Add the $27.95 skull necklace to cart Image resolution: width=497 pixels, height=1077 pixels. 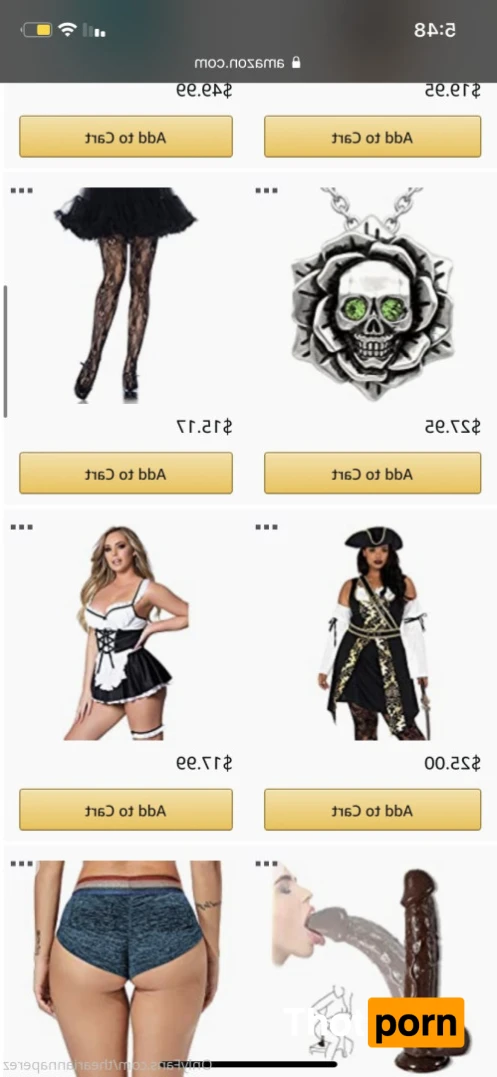coord(372,473)
